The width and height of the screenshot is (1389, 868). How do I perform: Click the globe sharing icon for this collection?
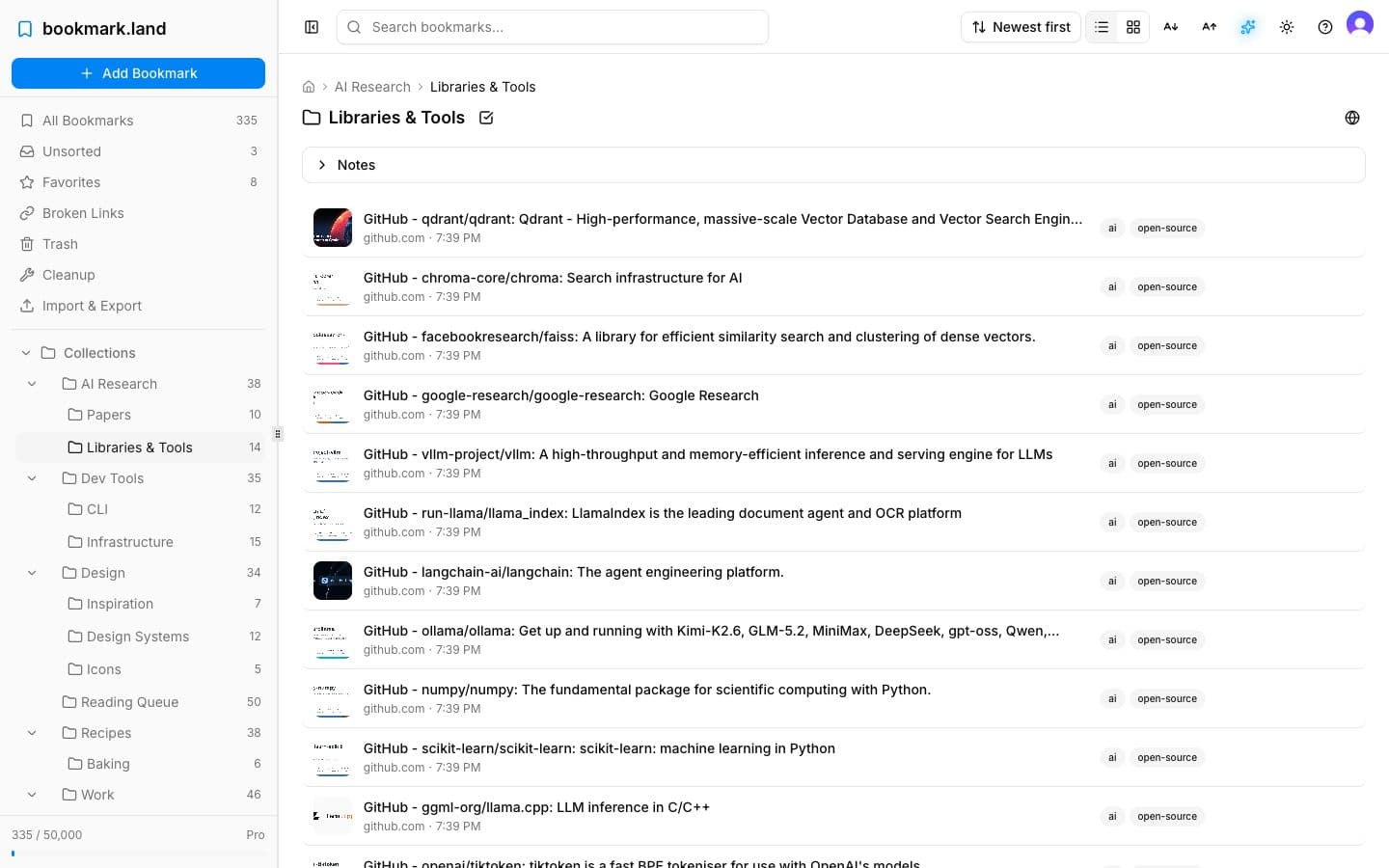[1352, 118]
